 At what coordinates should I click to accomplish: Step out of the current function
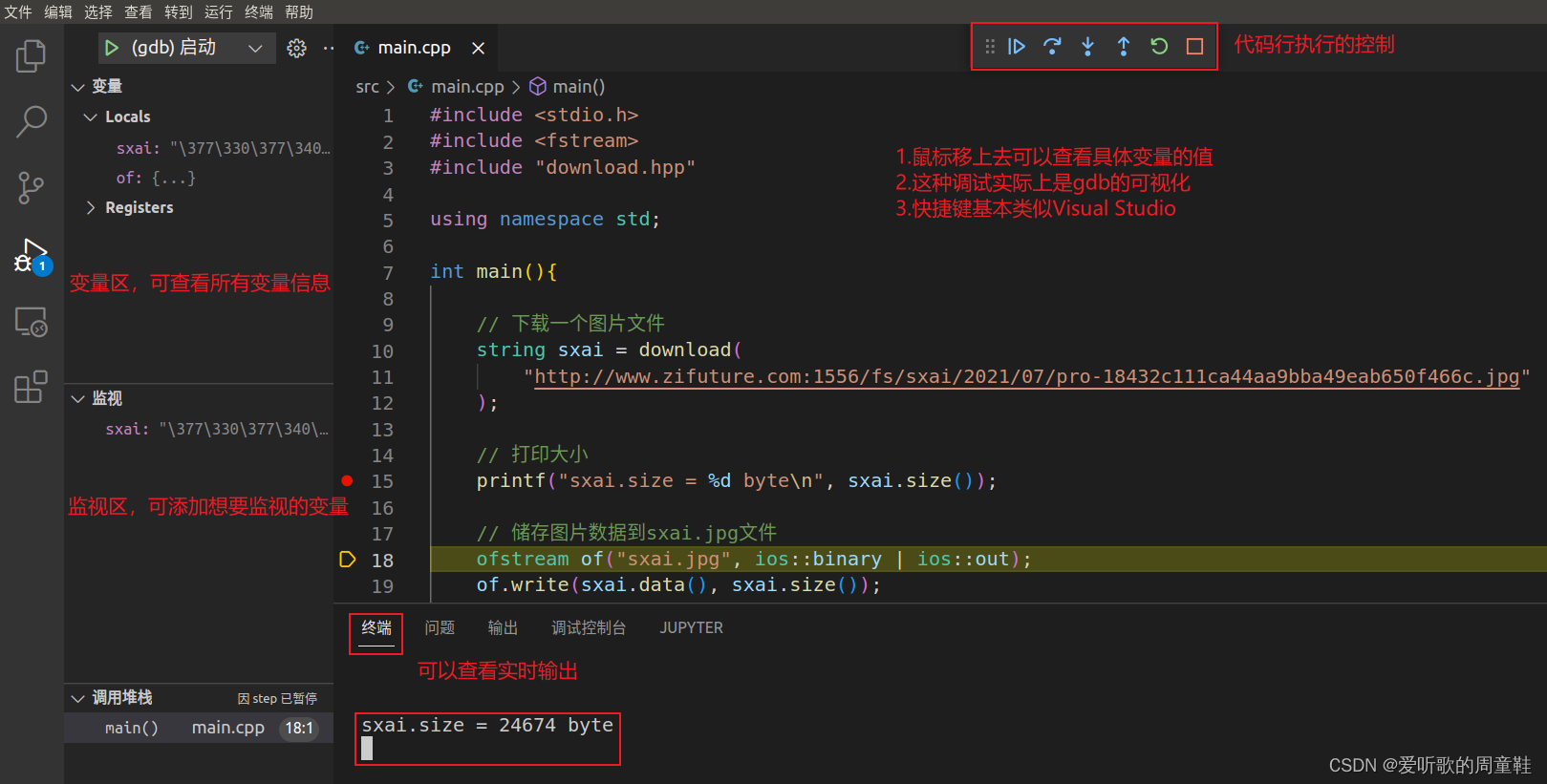pyautogui.click(x=1124, y=46)
